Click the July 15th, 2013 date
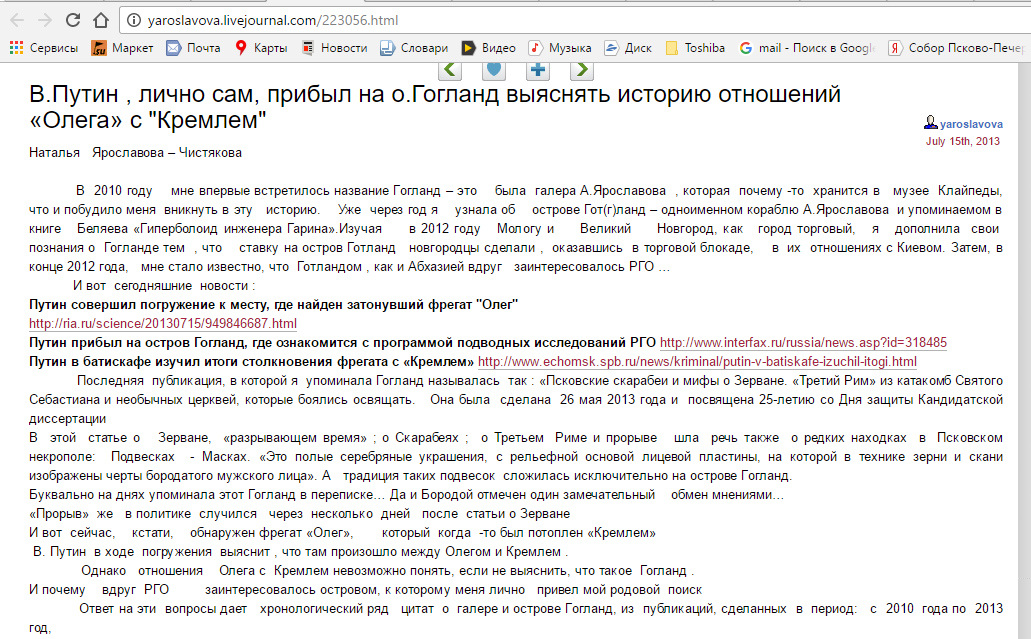1031x639 pixels. (x=963, y=141)
